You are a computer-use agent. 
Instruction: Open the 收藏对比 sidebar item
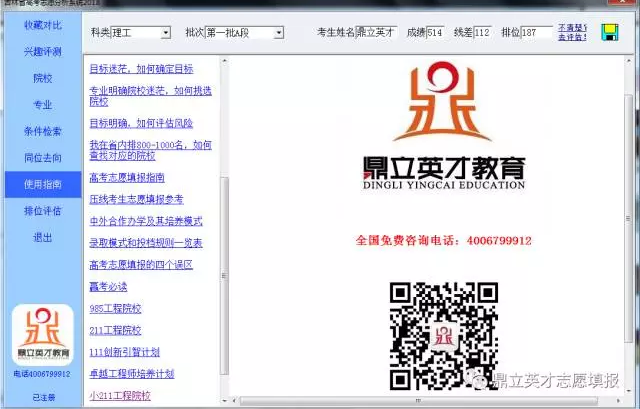[43, 25]
